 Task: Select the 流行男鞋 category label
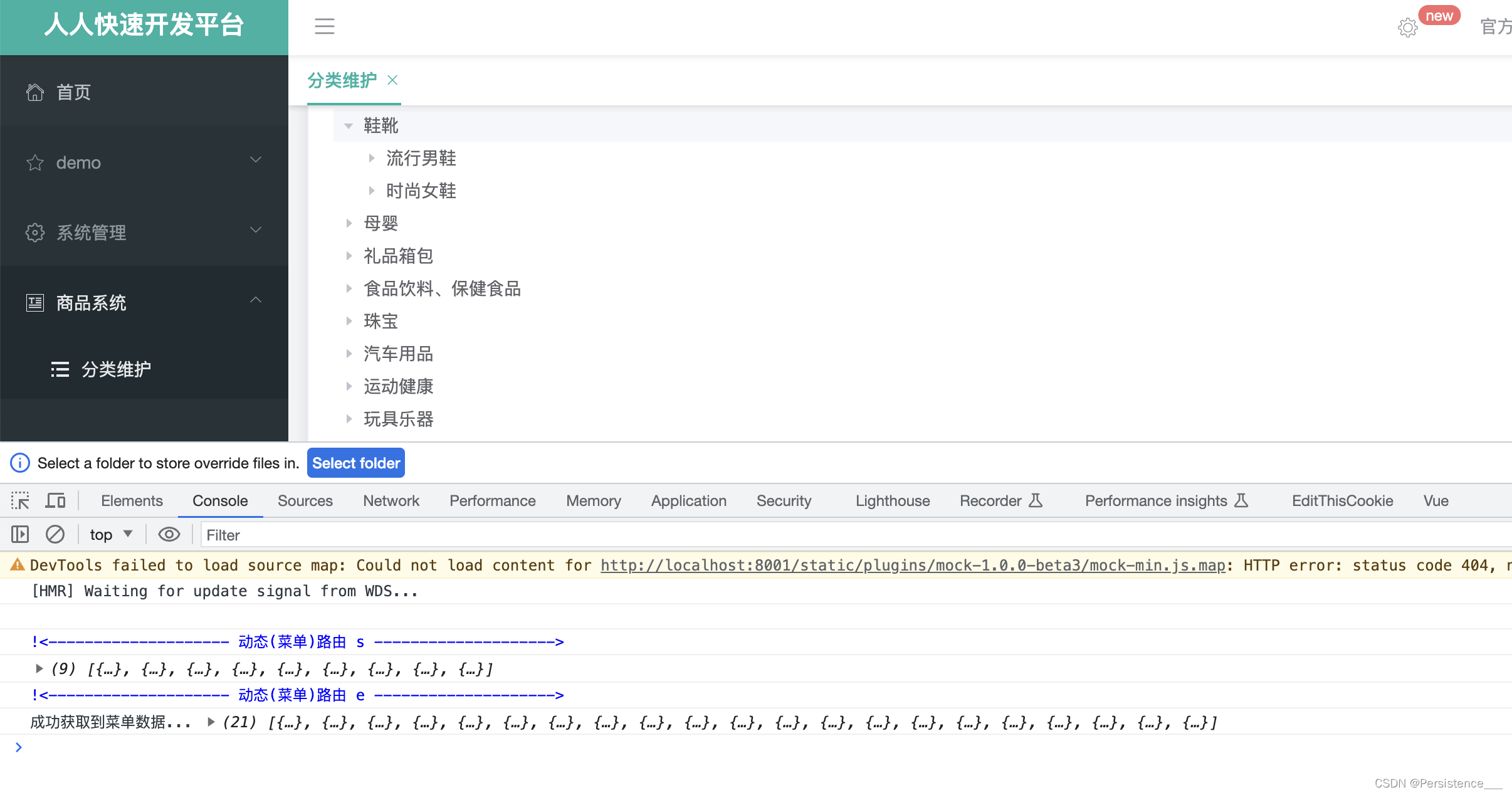pyautogui.click(x=421, y=158)
